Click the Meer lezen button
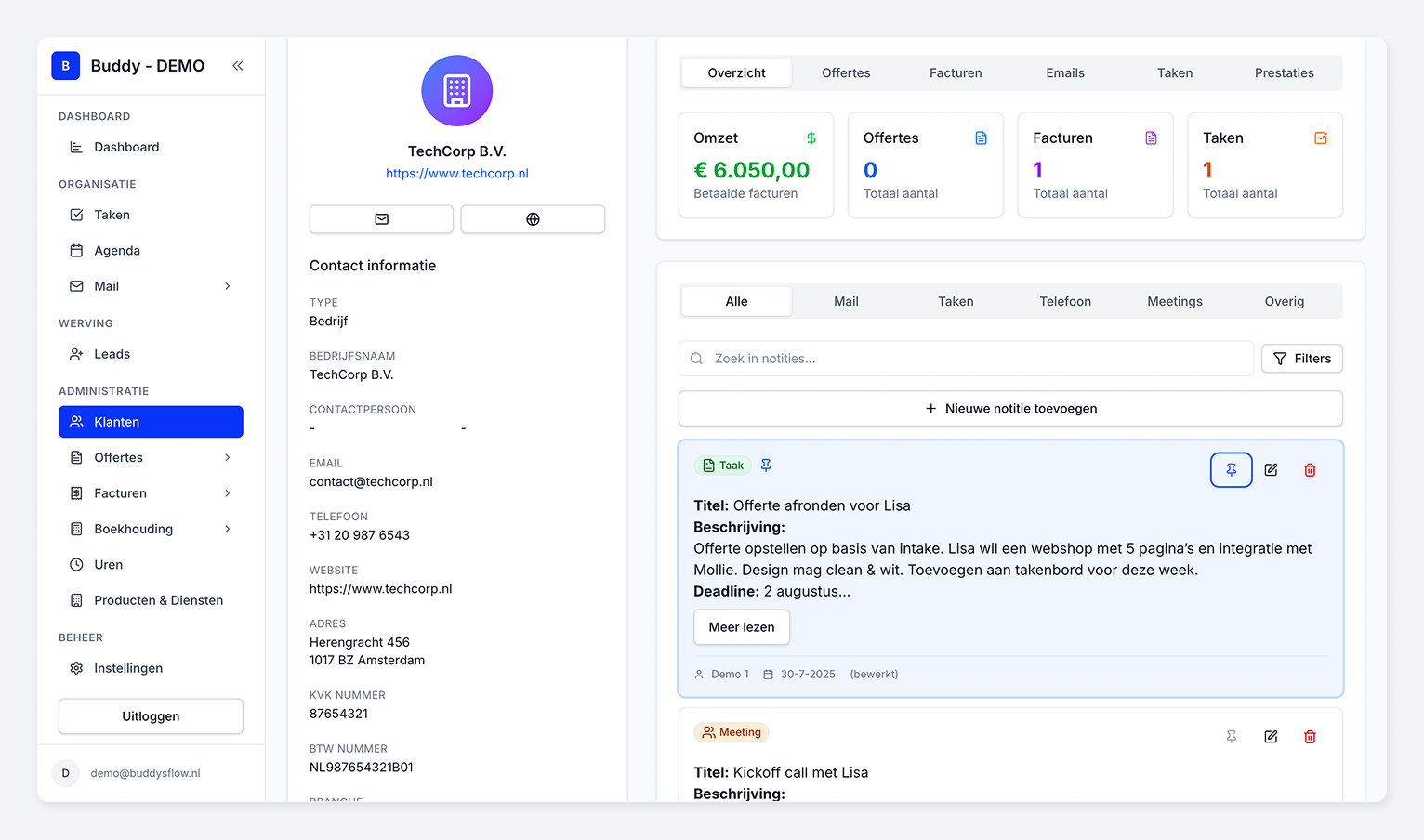This screenshot has width=1424, height=840. click(x=741, y=627)
